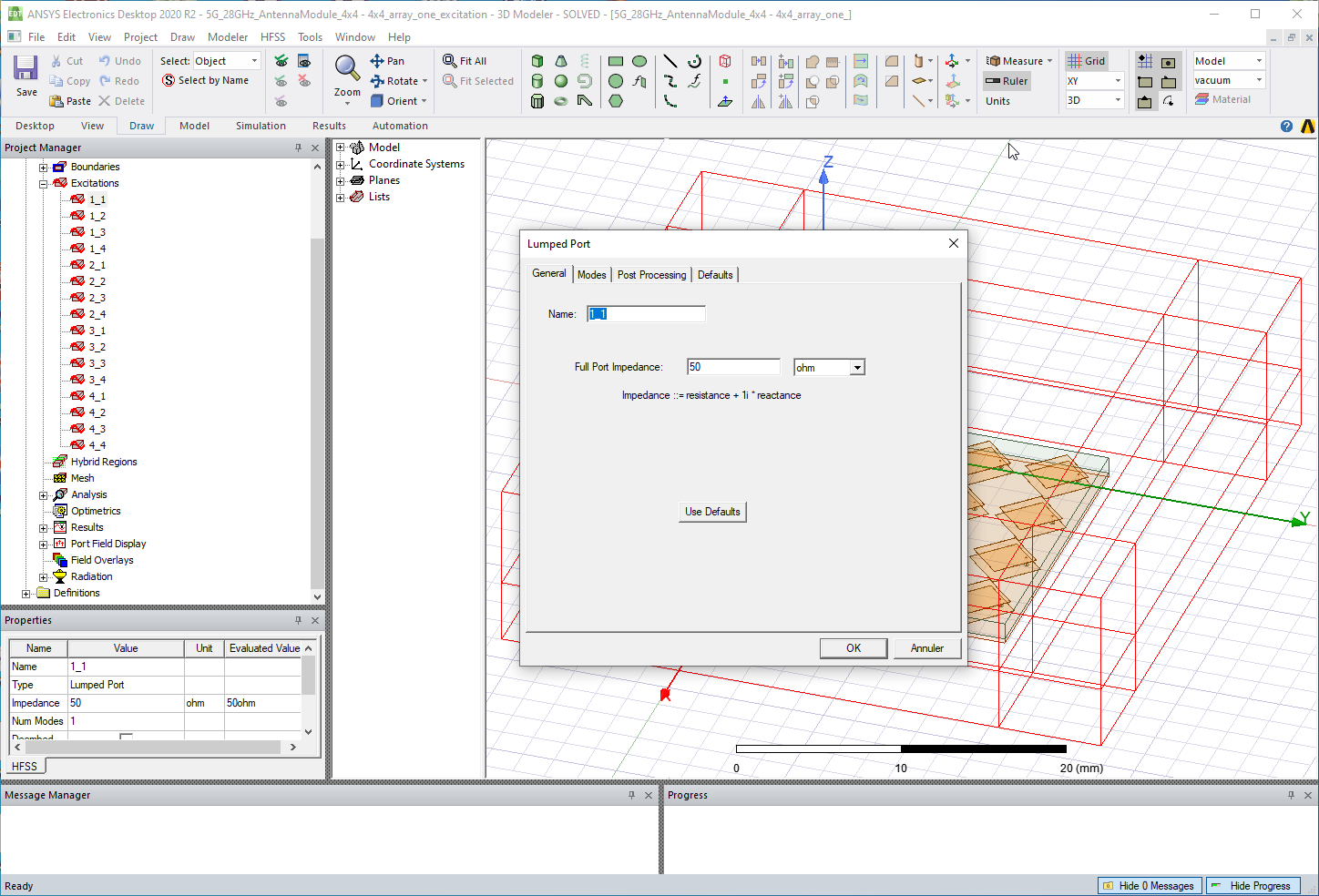Open the Defaults tab in dialog
The image size is (1319, 896).
point(715,275)
